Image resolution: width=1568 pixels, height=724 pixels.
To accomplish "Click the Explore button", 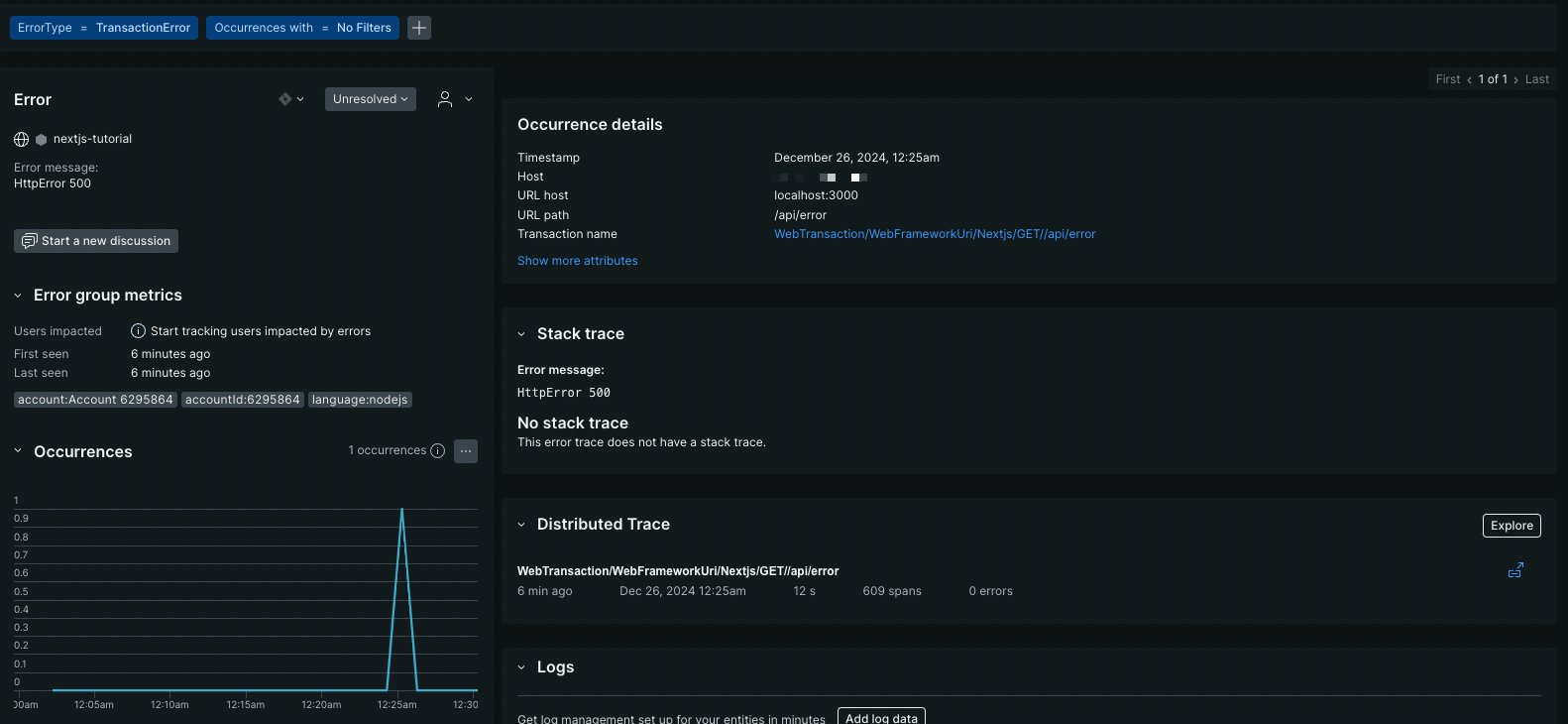I will coord(1512,526).
